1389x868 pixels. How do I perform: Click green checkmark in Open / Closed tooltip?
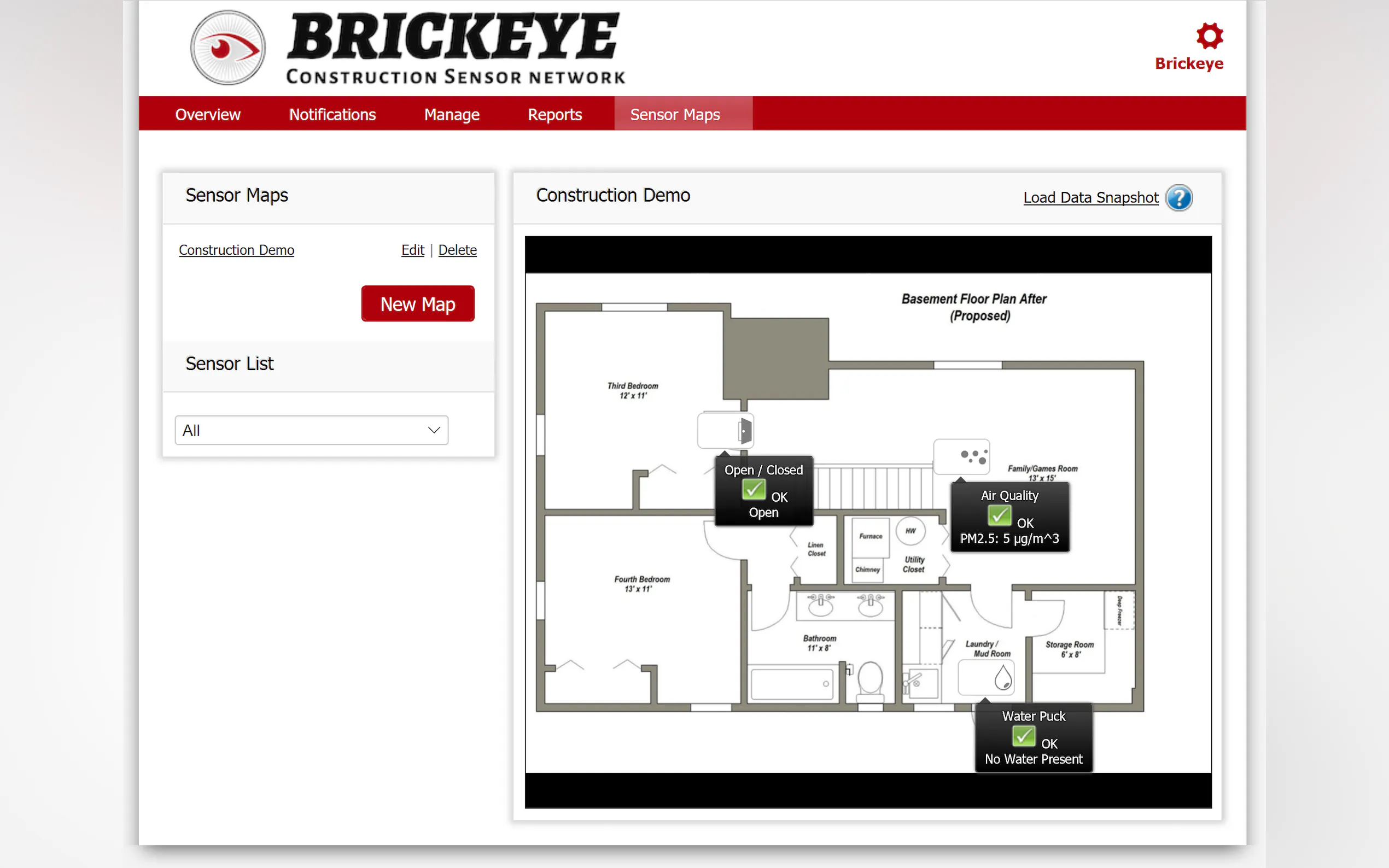754,490
